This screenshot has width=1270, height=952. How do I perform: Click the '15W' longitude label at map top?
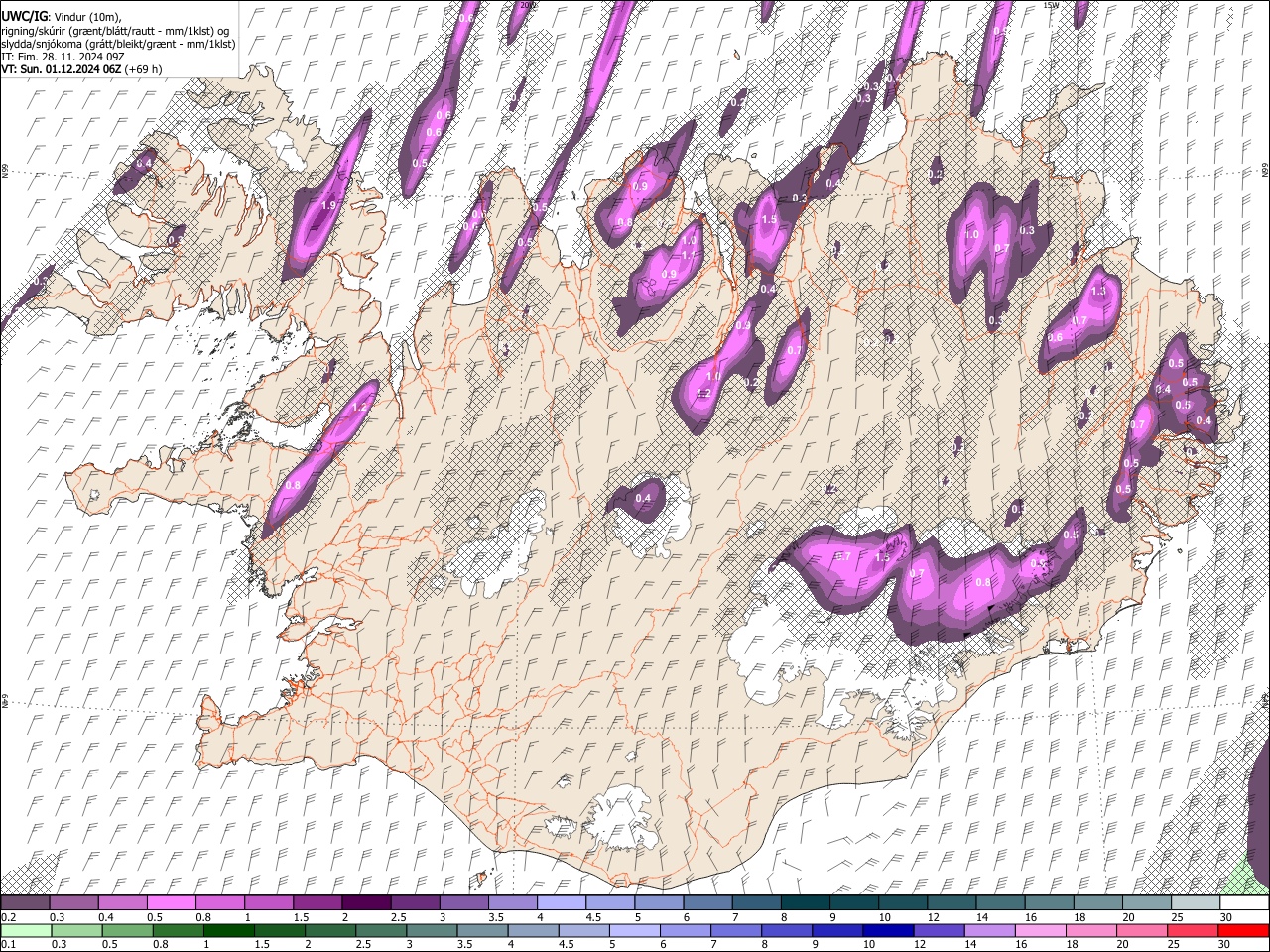[x=1051, y=5]
